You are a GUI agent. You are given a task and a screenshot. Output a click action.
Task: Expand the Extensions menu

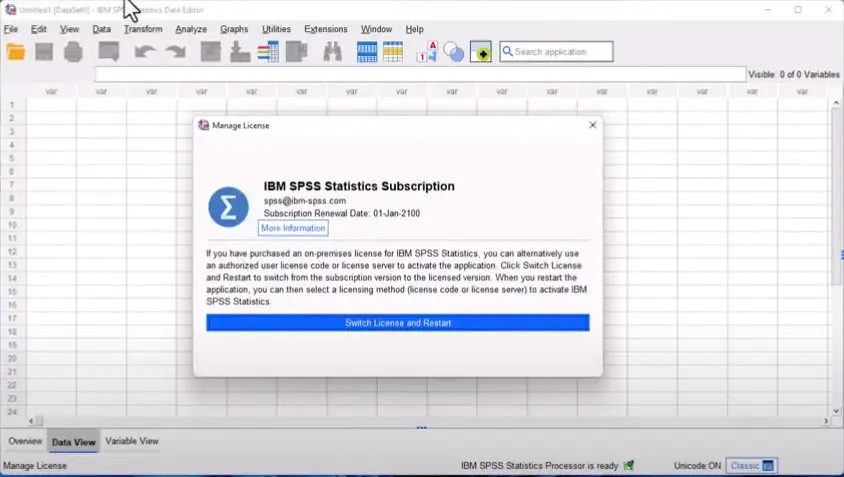point(326,29)
